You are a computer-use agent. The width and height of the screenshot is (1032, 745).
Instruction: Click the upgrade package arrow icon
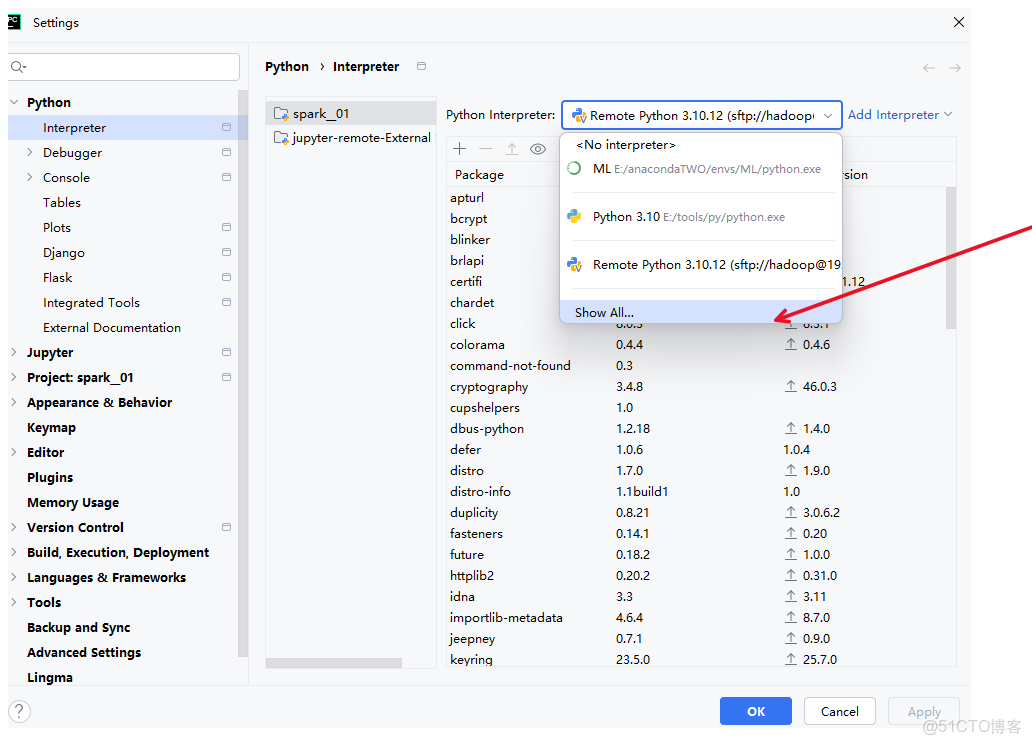click(x=512, y=149)
